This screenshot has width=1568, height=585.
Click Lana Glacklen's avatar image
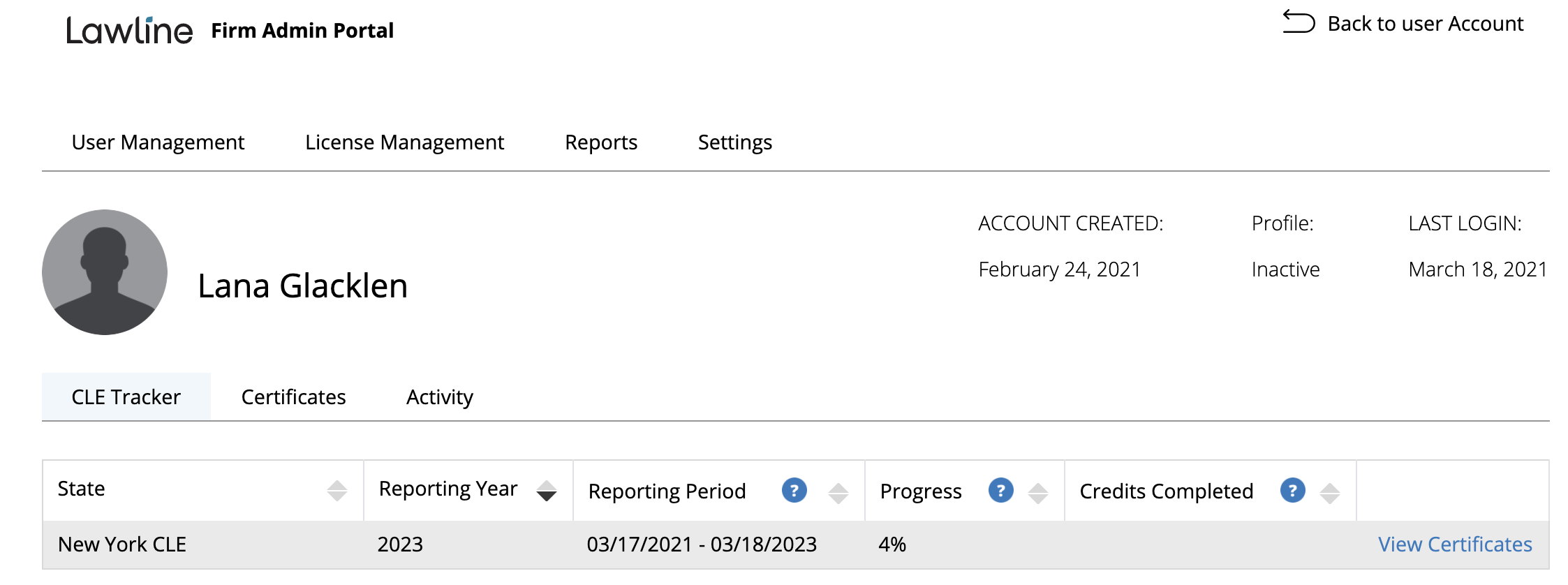105,272
